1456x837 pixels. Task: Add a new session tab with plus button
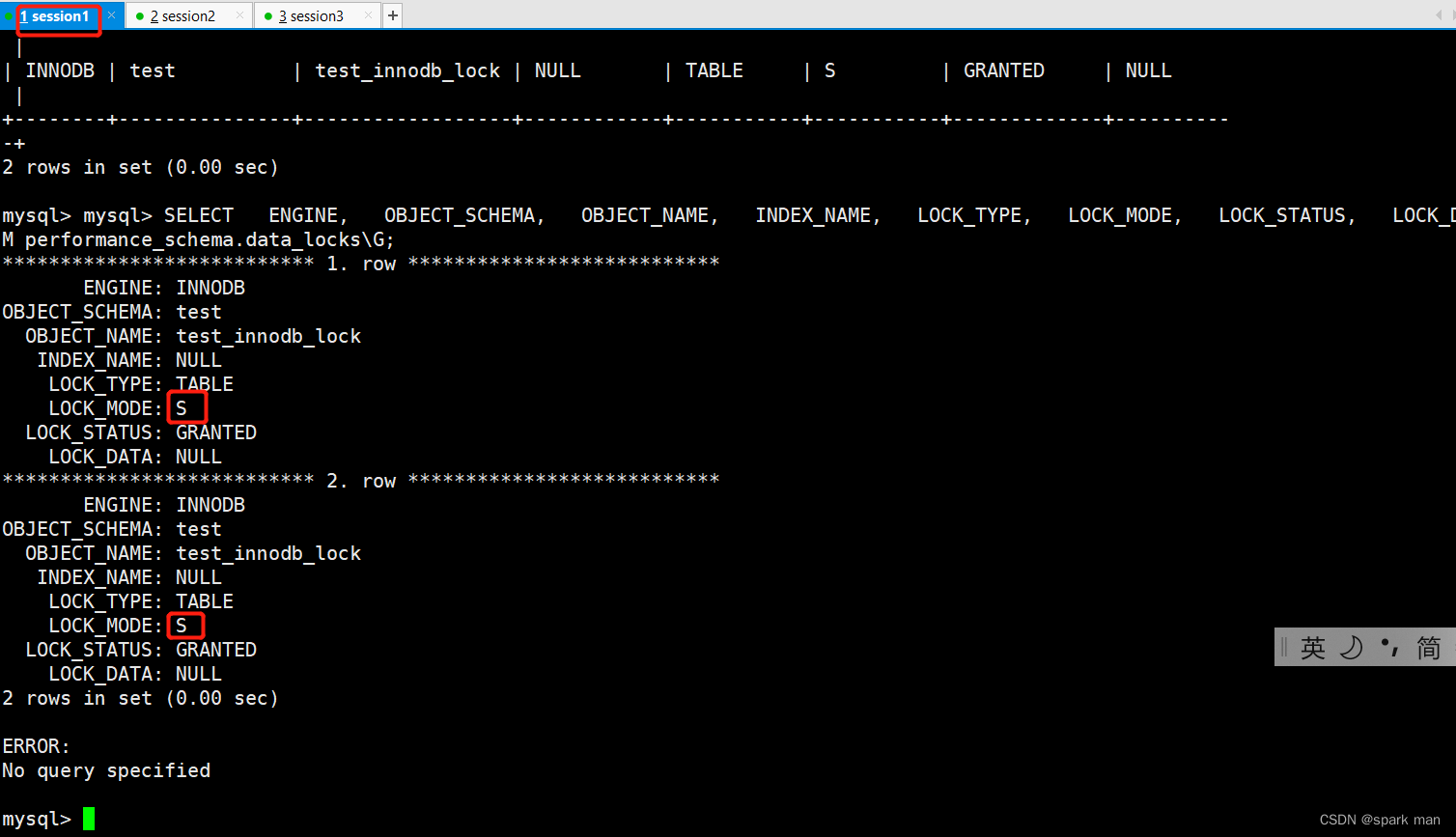point(392,16)
